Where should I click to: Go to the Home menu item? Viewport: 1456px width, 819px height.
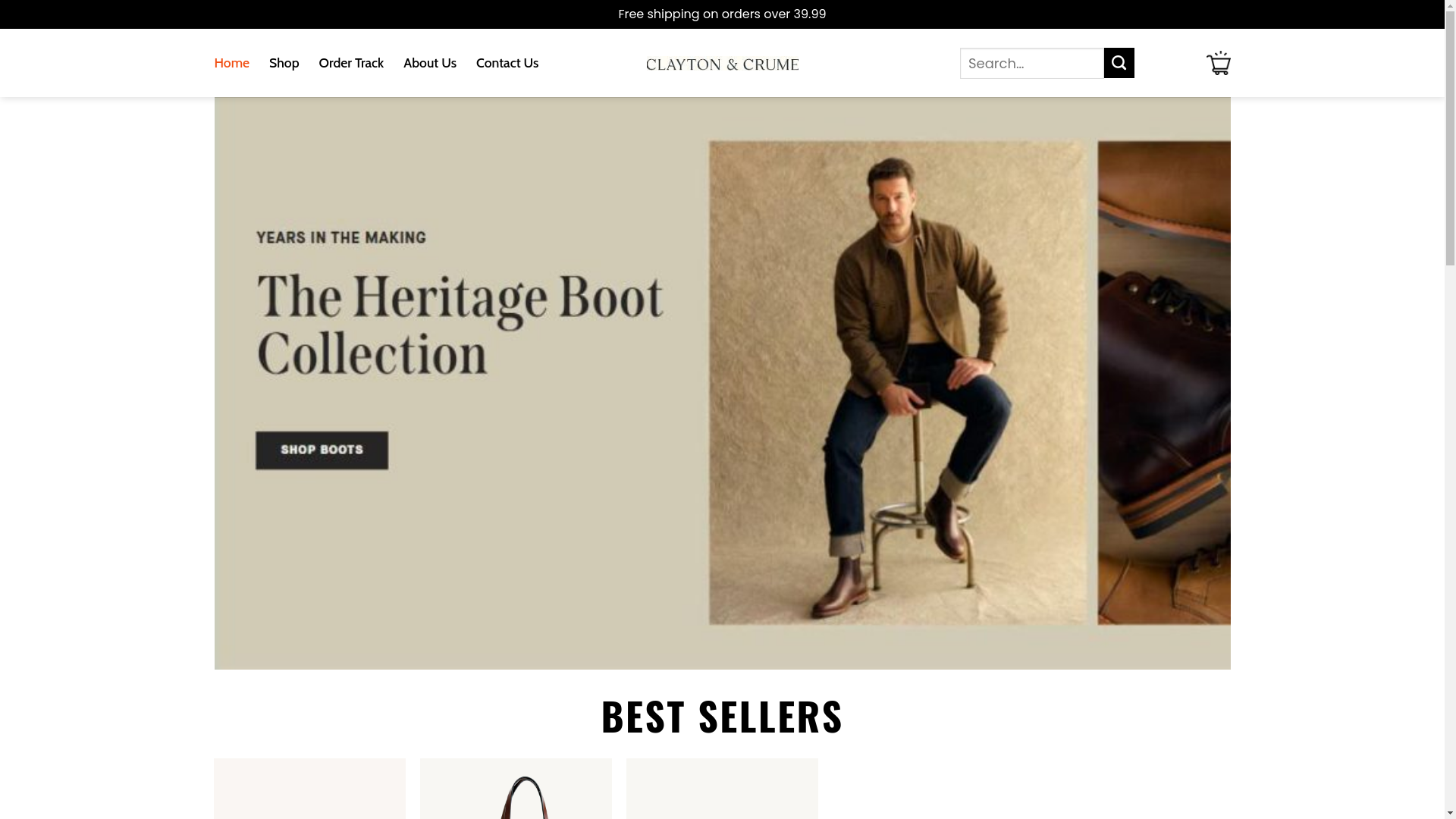click(x=231, y=63)
